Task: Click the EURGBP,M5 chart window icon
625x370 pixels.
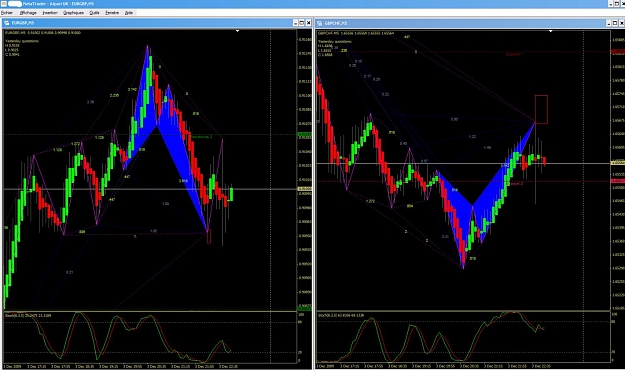Action: point(6,23)
